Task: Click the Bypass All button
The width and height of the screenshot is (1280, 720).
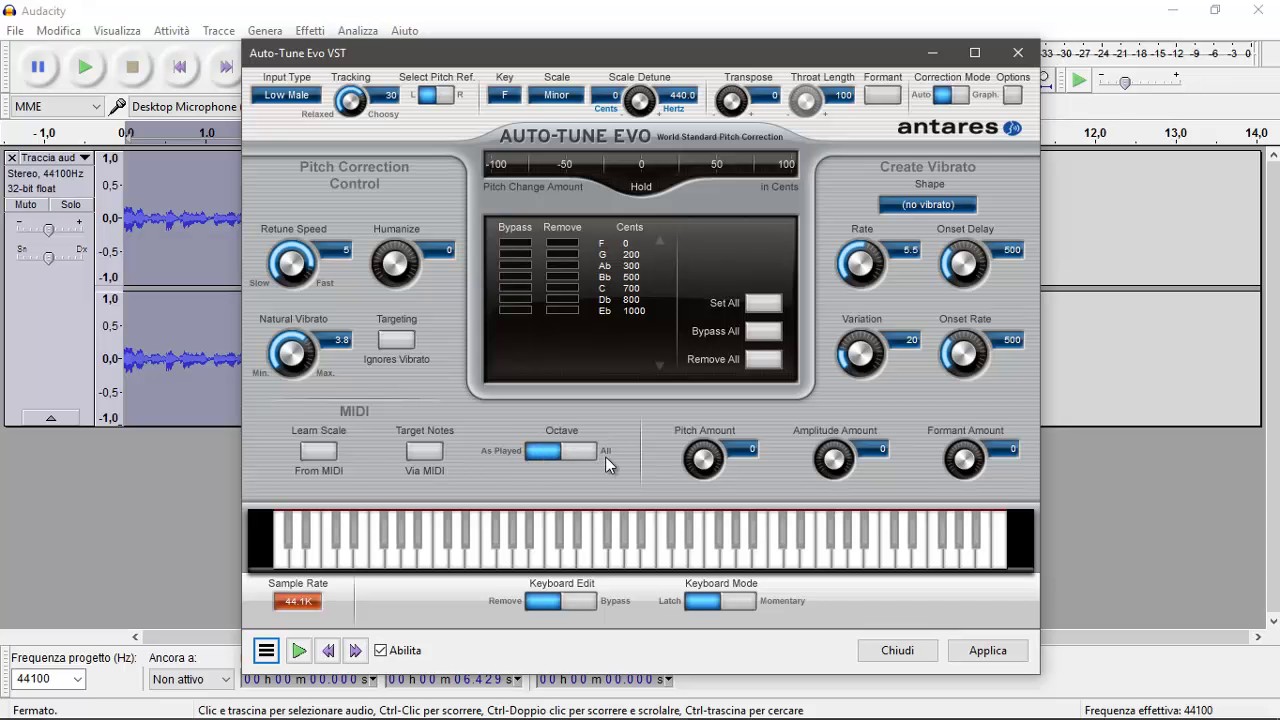Action: [763, 331]
